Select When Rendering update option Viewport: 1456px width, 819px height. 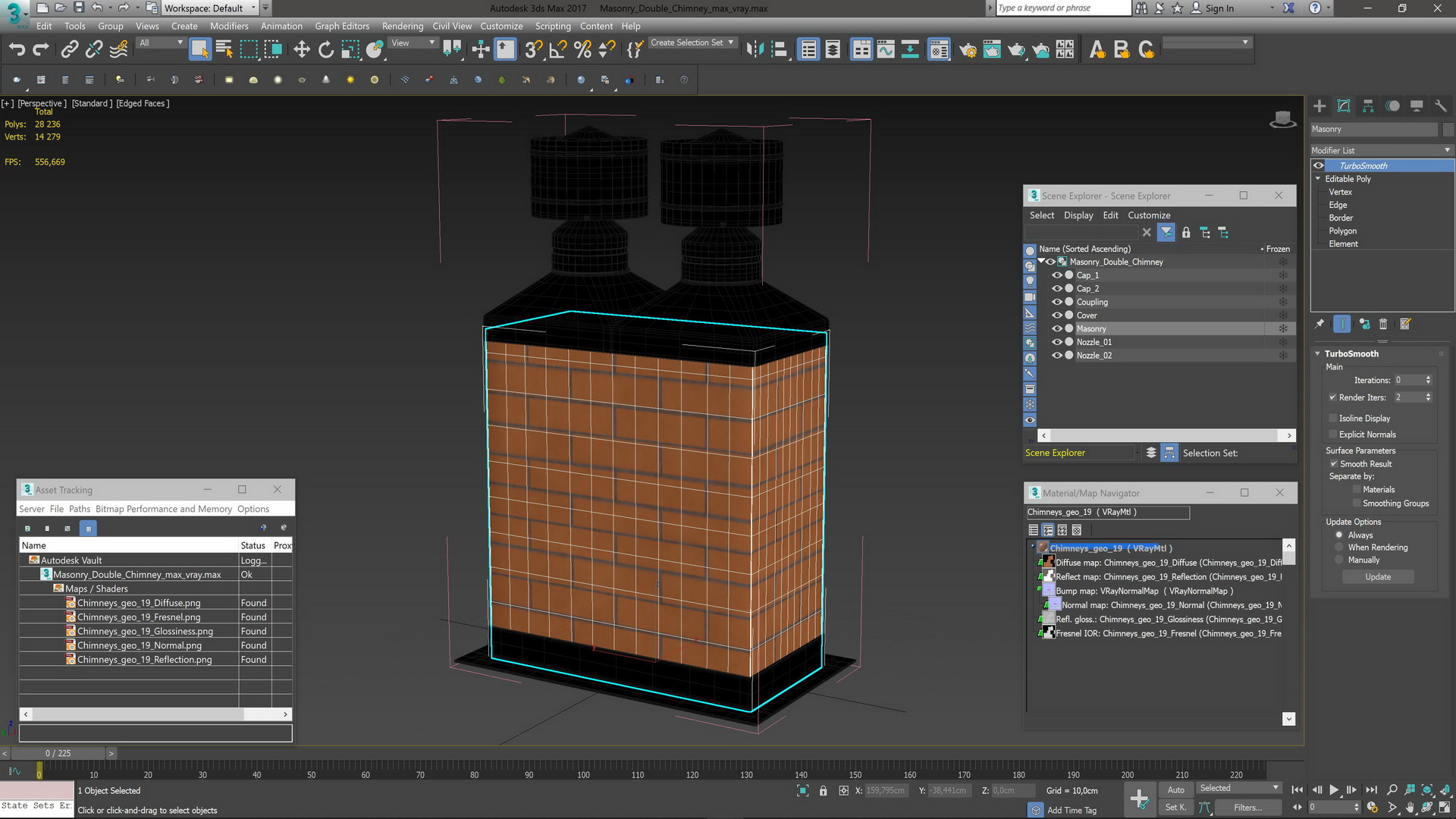pyautogui.click(x=1339, y=548)
